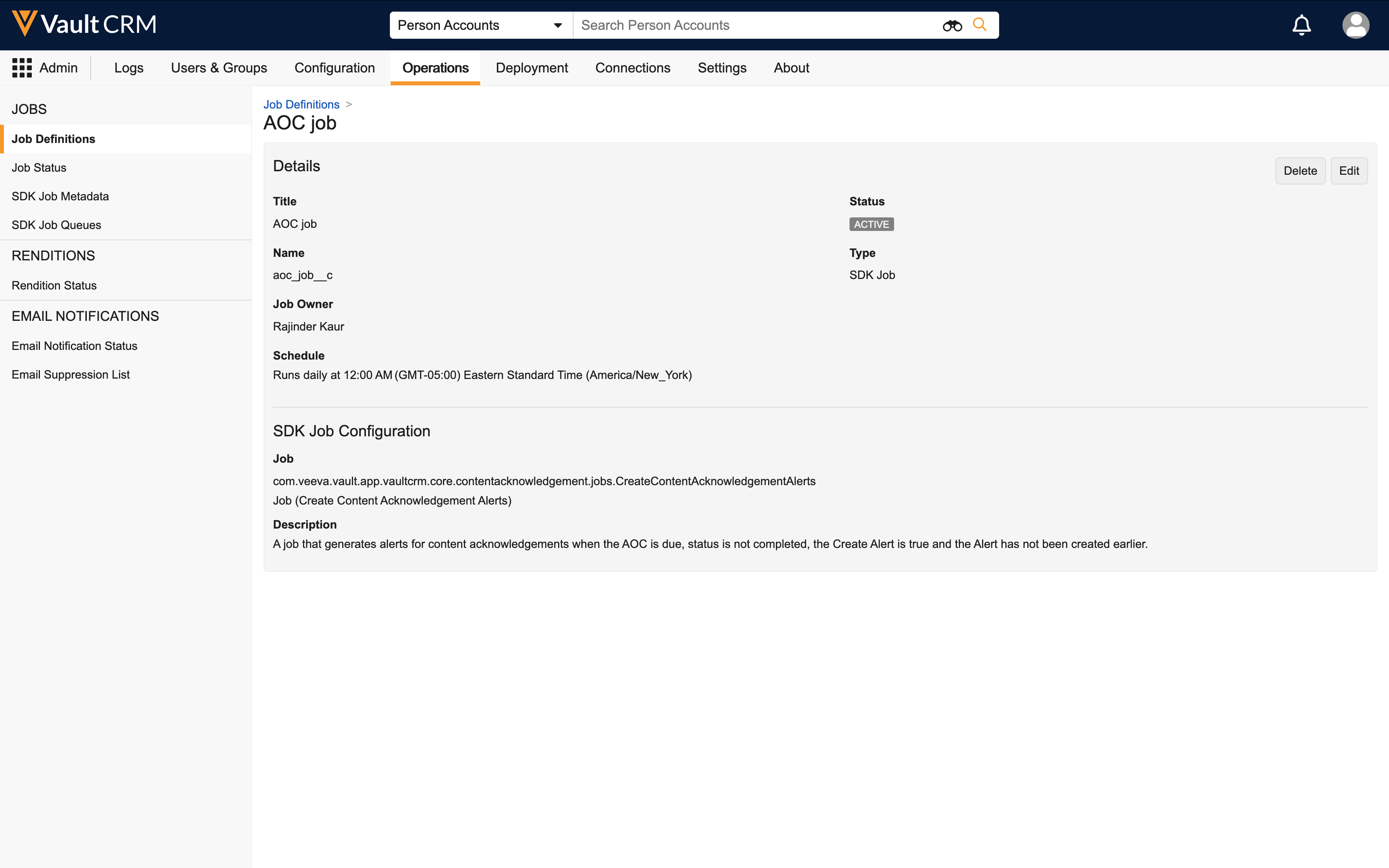
Task: Open the Admin app grid icon
Action: pyautogui.click(x=22, y=68)
